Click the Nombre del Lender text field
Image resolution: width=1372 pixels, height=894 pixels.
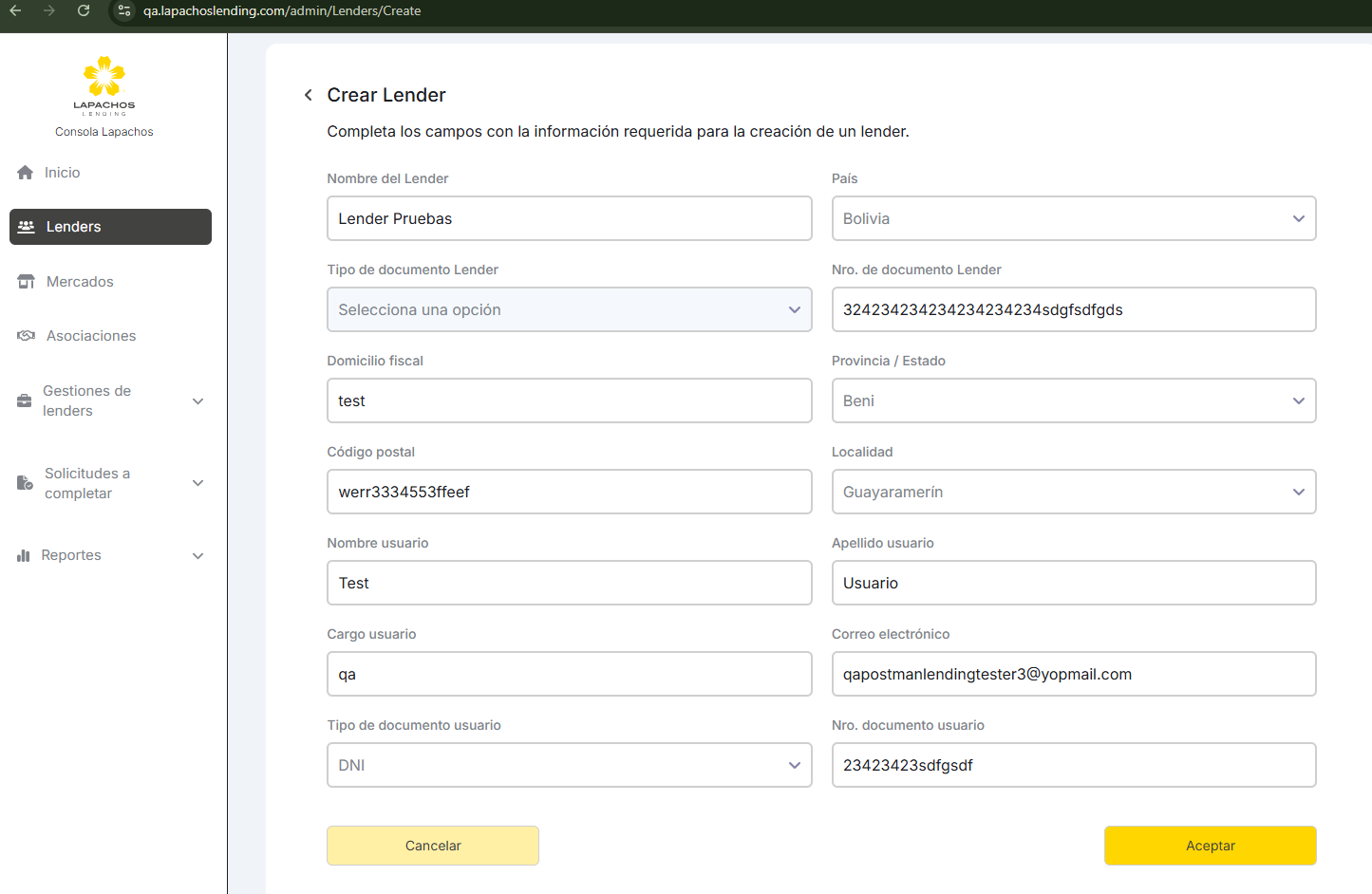569,218
